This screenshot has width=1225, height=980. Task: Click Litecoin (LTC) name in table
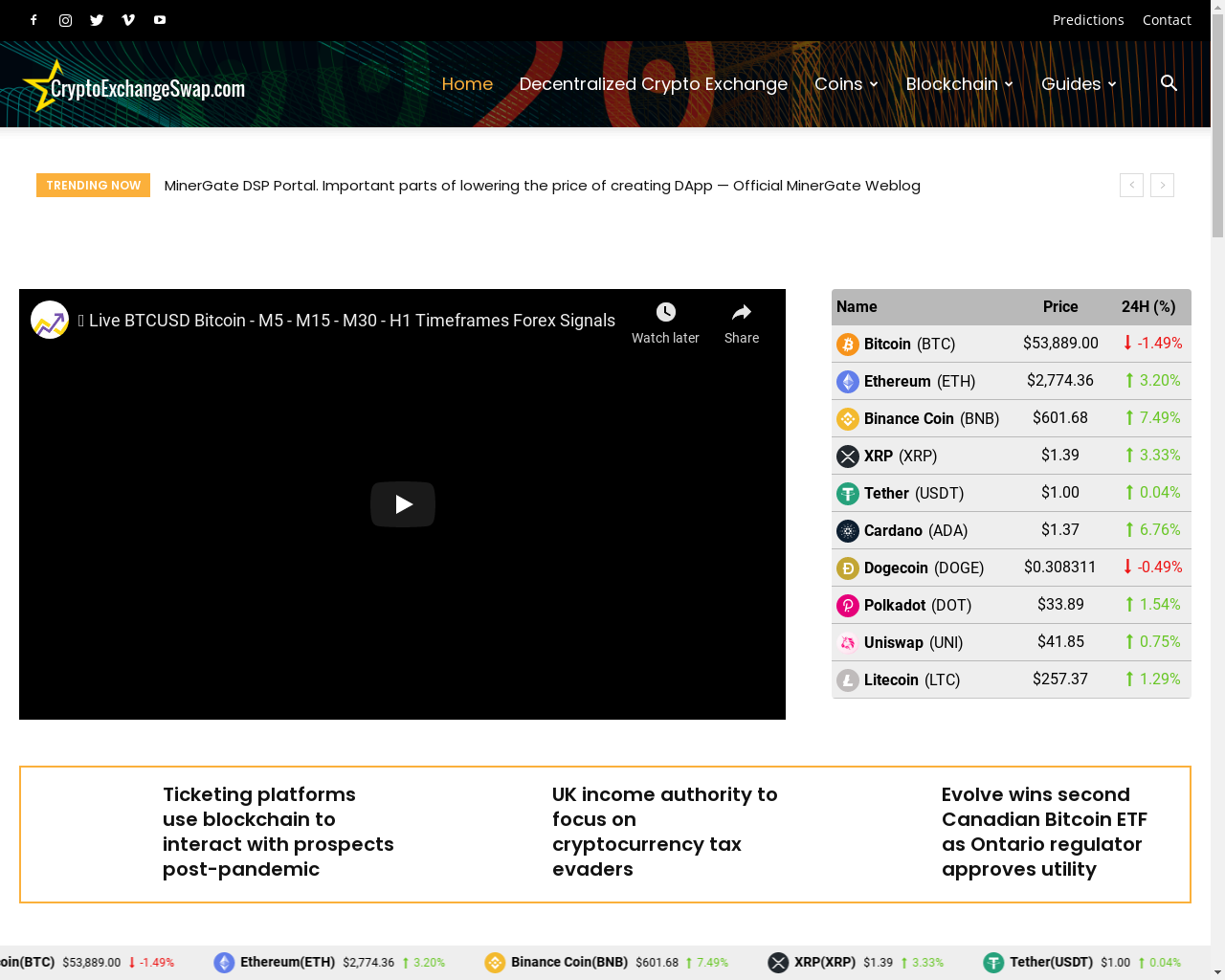point(912,679)
